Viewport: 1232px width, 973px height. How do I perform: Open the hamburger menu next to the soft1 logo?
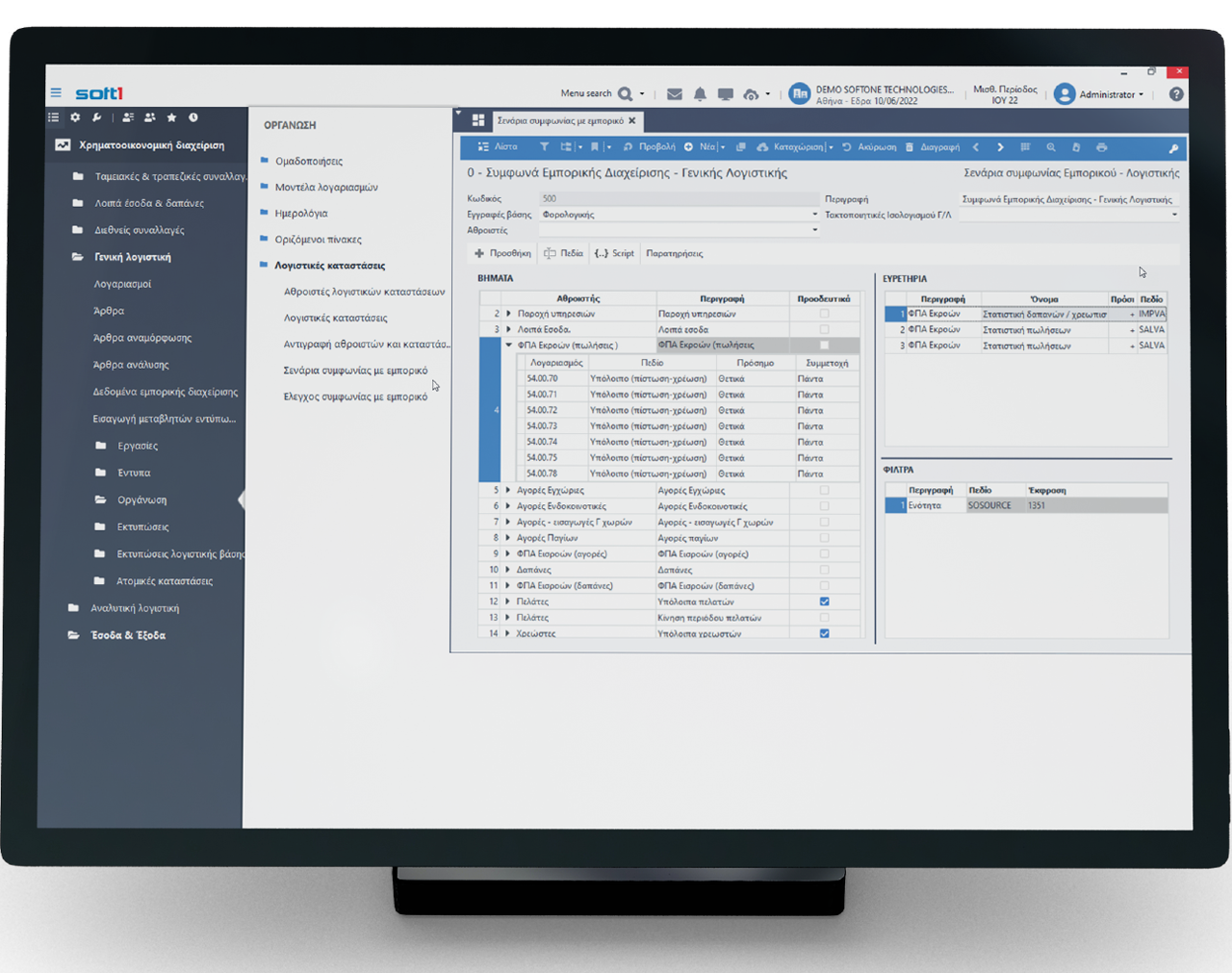tap(56, 93)
